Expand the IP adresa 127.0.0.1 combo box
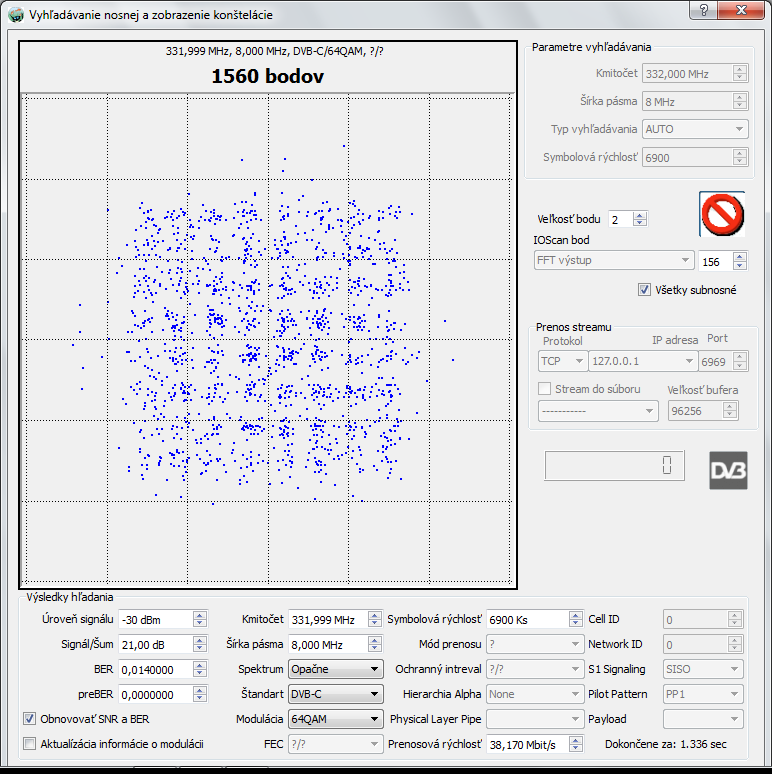Screen dimensions: 772x774 (643, 361)
